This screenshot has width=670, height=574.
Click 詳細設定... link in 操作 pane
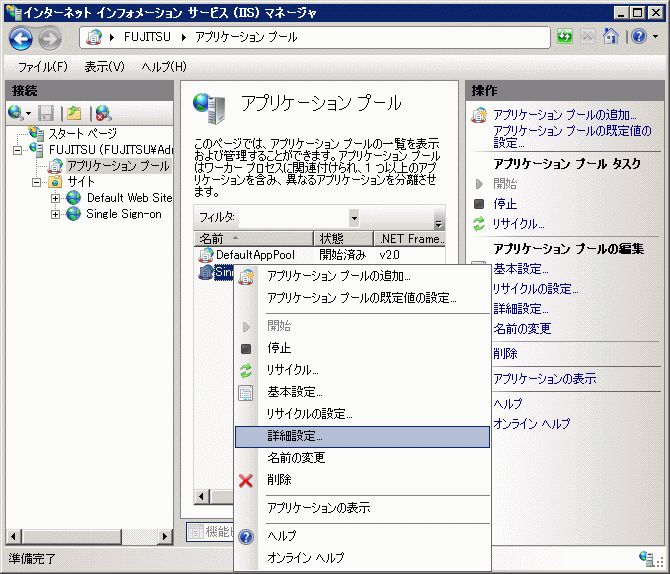pos(521,309)
